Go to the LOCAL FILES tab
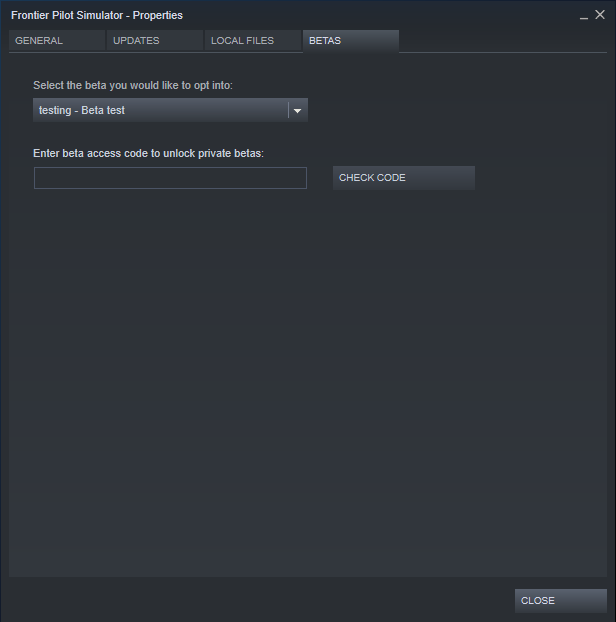The height and width of the screenshot is (622, 616). click(x=253, y=40)
